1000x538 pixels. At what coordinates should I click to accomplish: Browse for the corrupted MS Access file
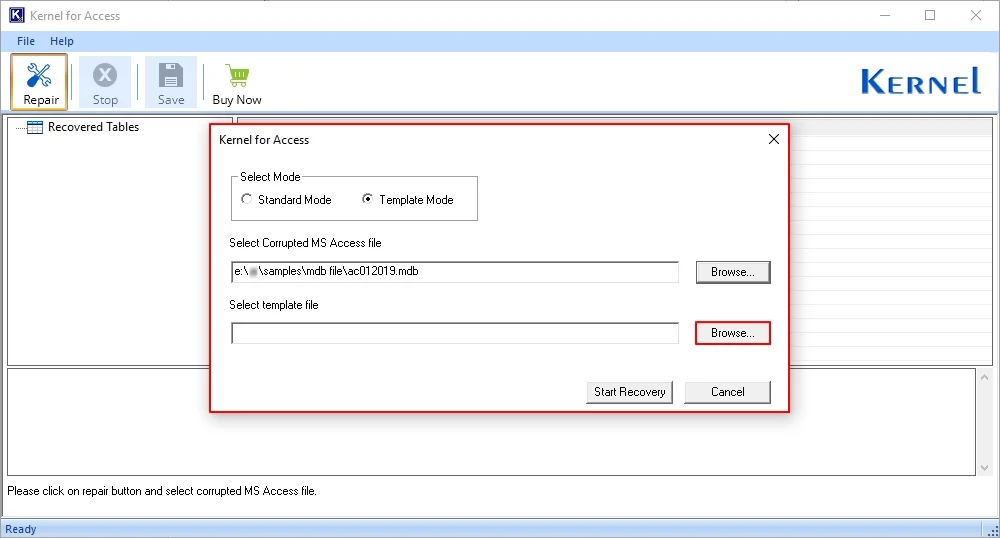(733, 272)
